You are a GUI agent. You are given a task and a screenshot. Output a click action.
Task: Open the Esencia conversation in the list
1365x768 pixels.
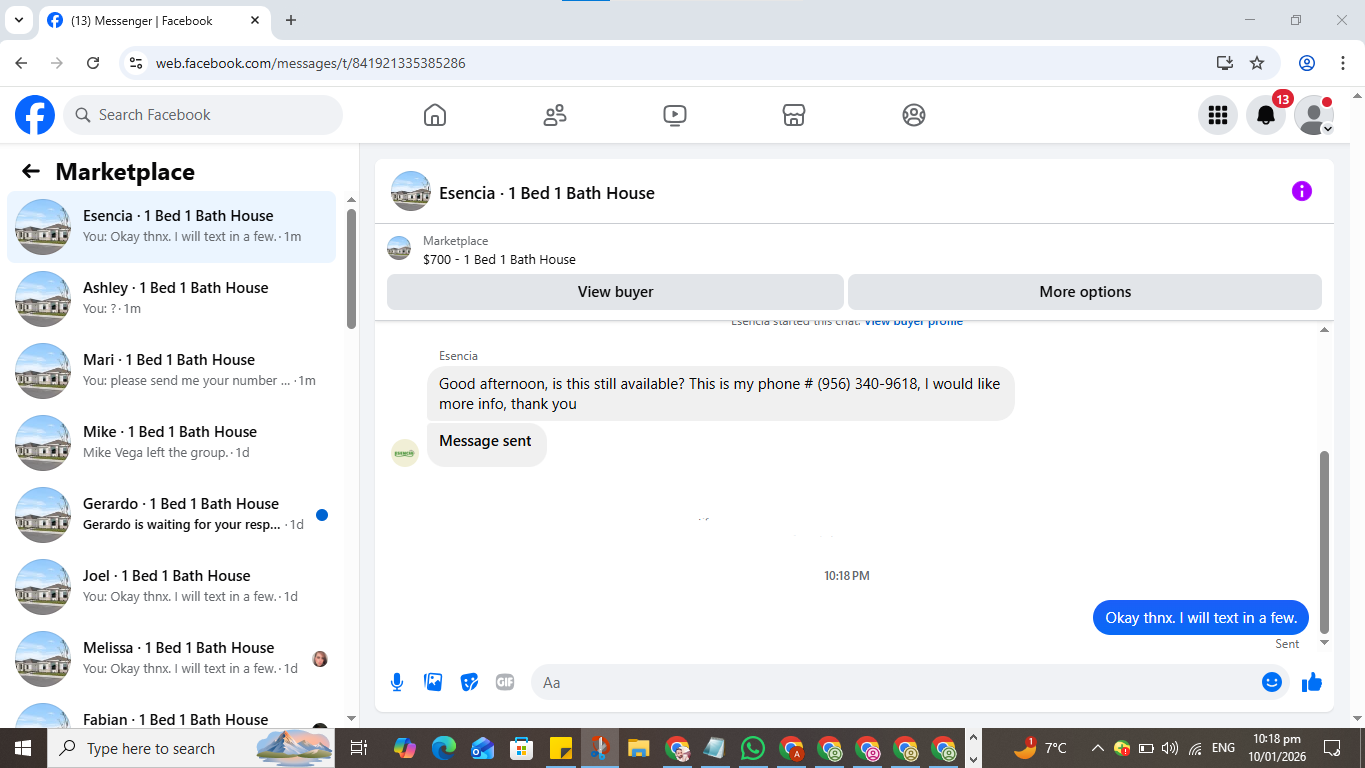point(172,227)
